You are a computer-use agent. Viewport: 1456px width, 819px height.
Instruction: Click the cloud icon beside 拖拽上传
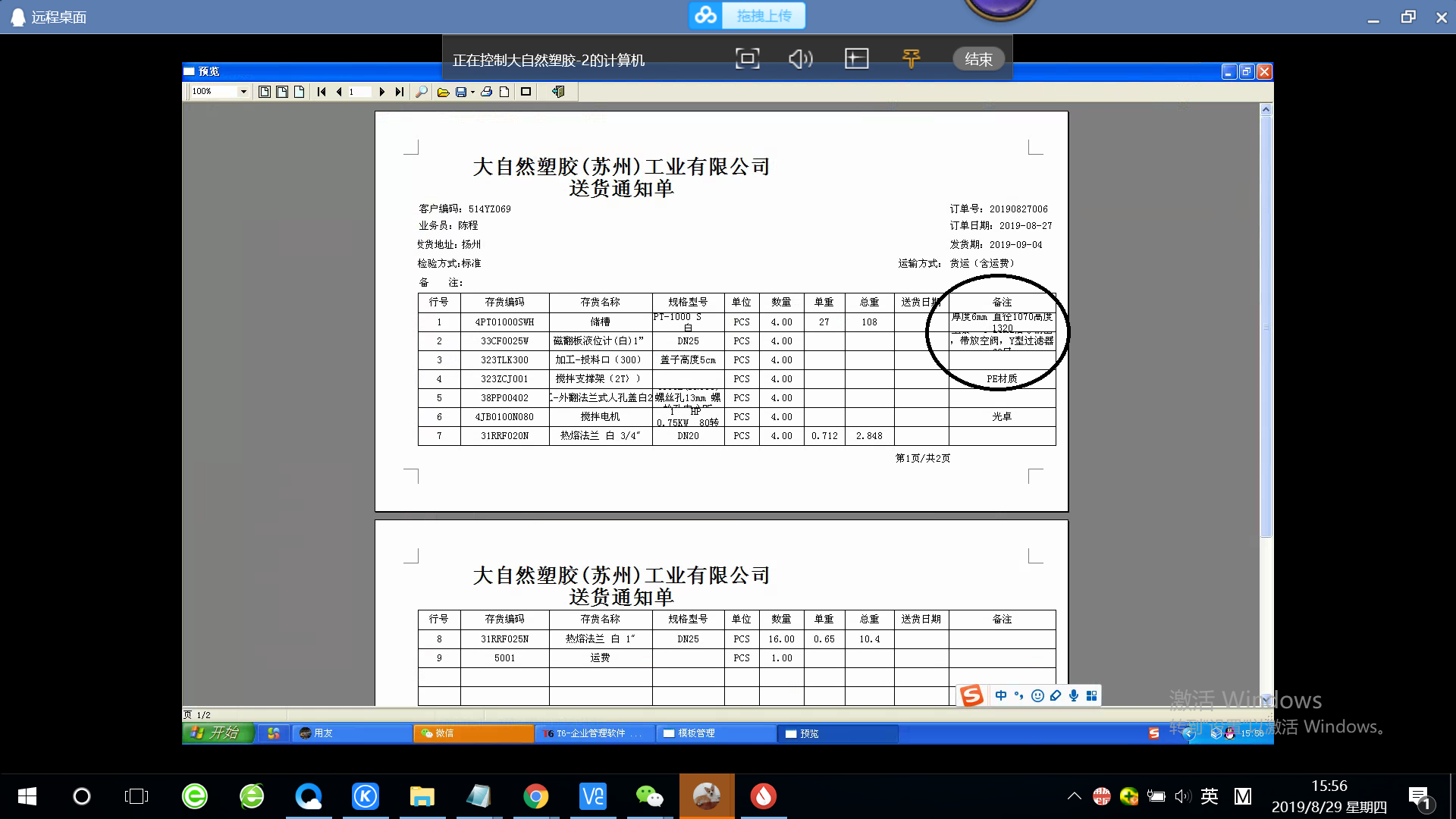click(706, 15)
